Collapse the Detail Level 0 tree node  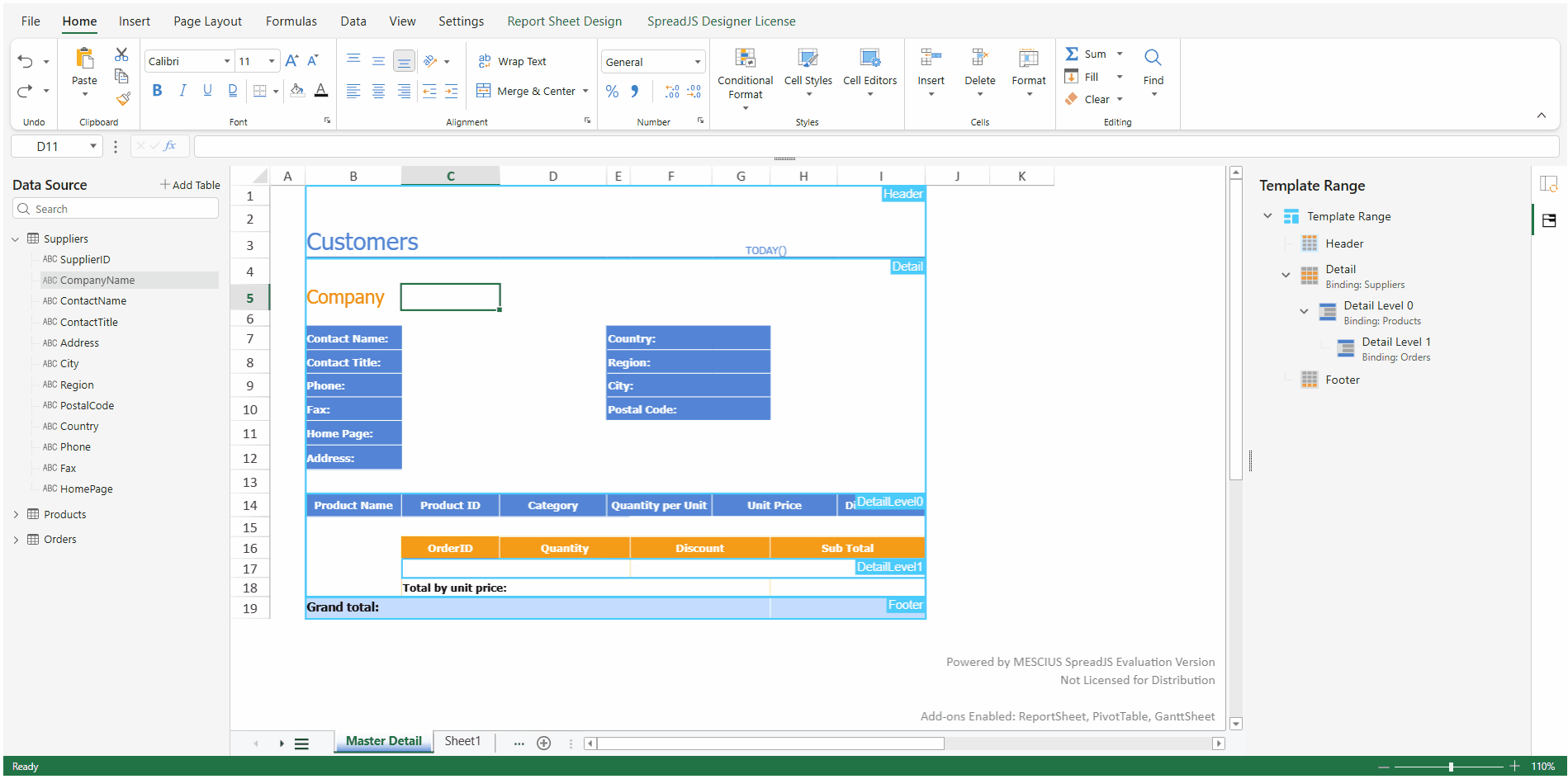pyautogui.click(x=1304, y=311)
